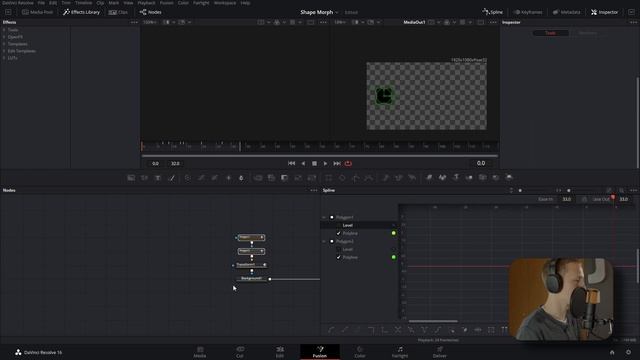Toggle loop playback button
640x360 pixels.
[x=348, y=163]
